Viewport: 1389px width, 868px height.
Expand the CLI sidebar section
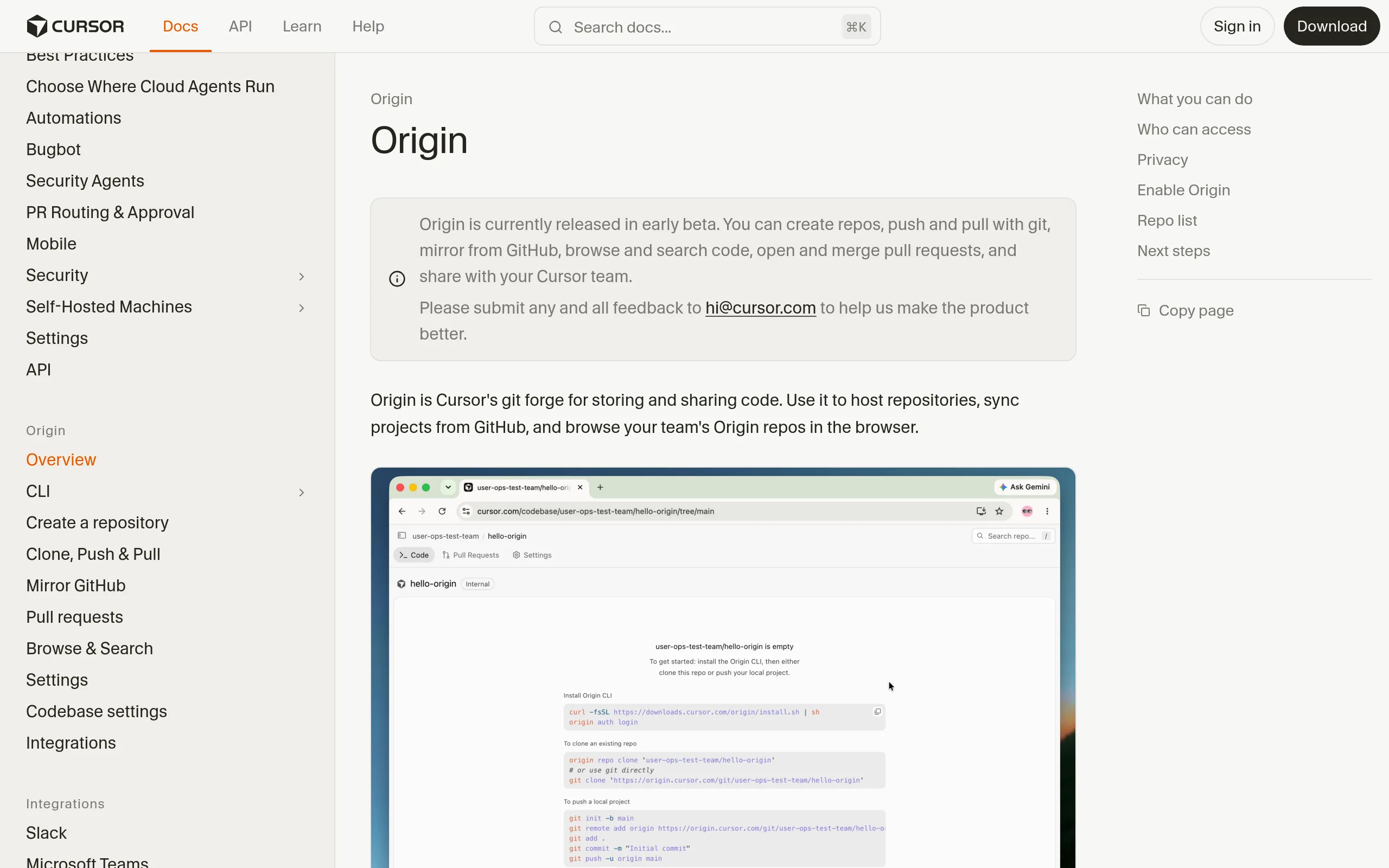(x=301, y=493)
